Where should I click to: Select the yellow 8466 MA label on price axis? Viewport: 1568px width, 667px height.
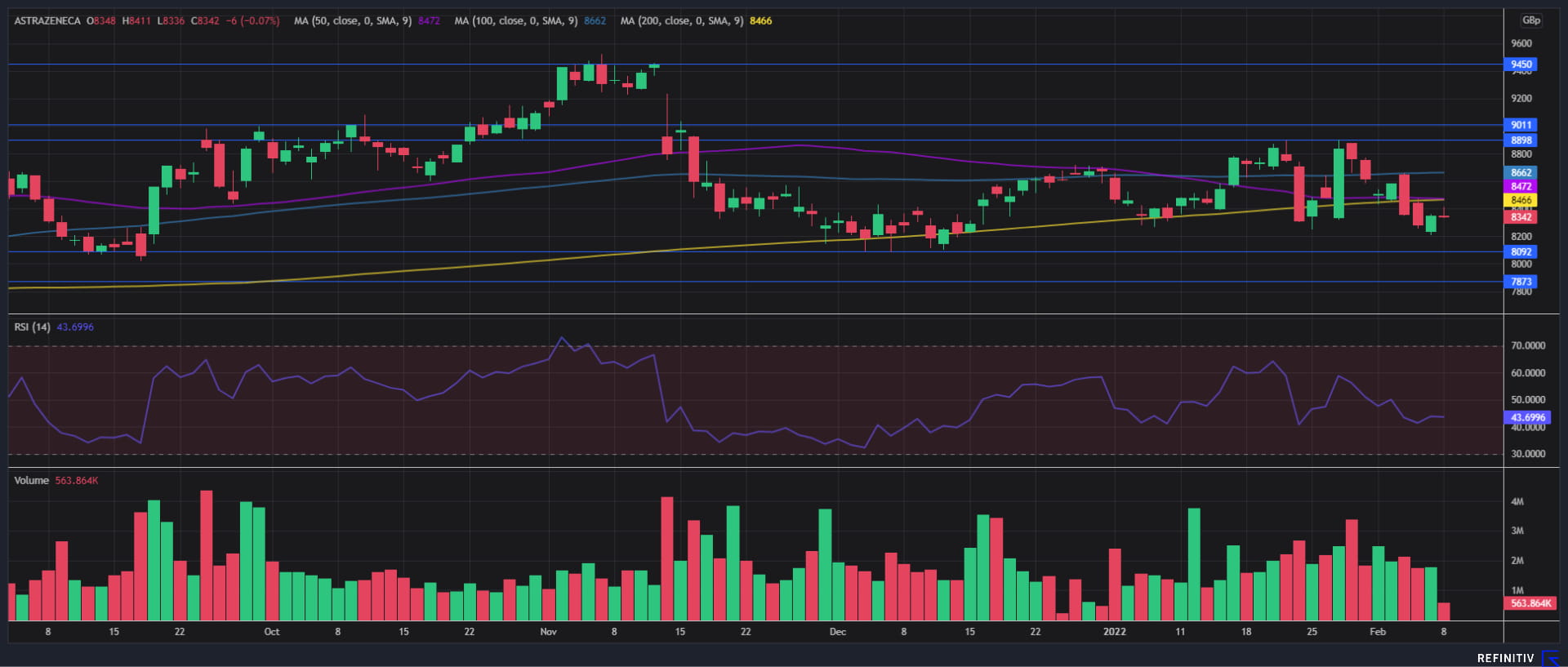click(x=1521, y=200)
